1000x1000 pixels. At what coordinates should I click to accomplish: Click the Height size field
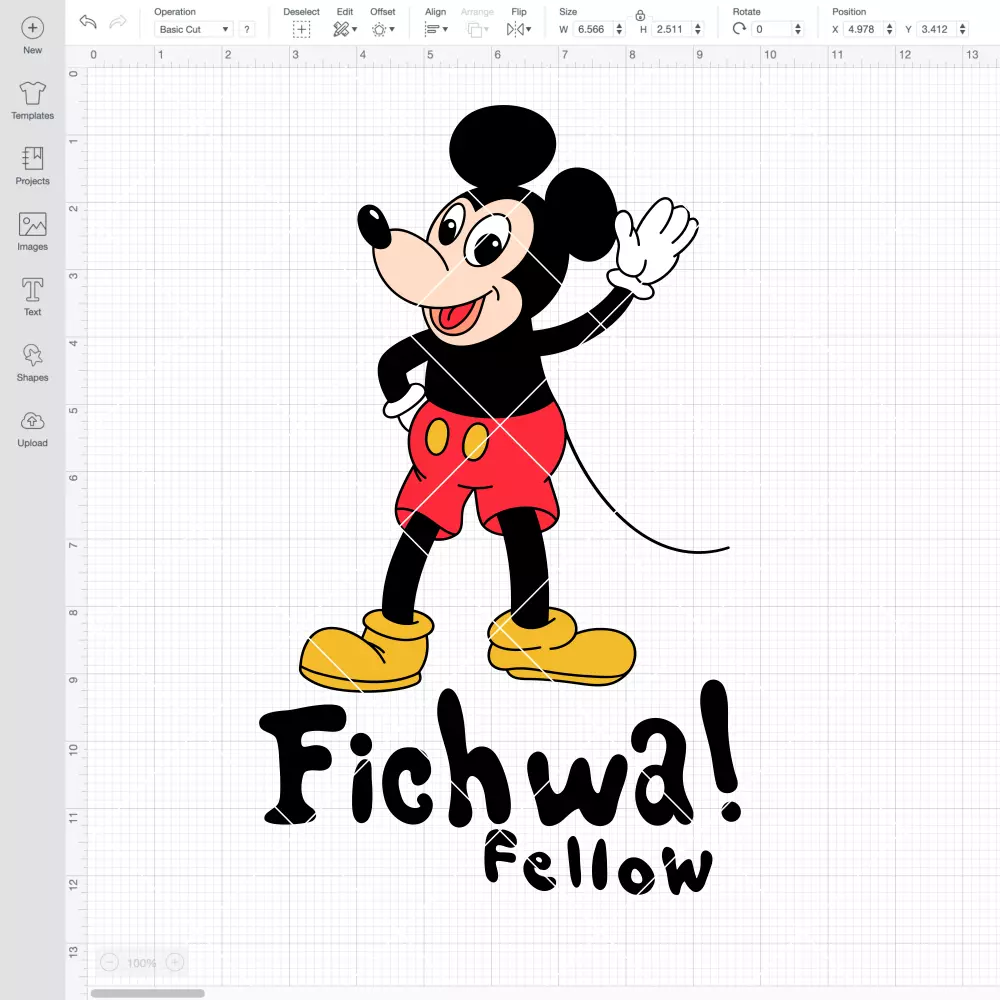672,29
